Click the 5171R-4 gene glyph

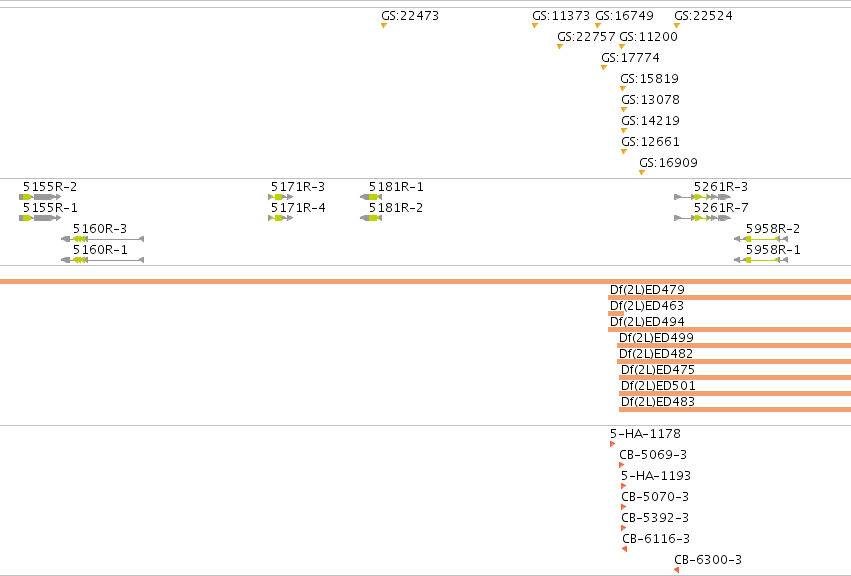pos(281,218)
